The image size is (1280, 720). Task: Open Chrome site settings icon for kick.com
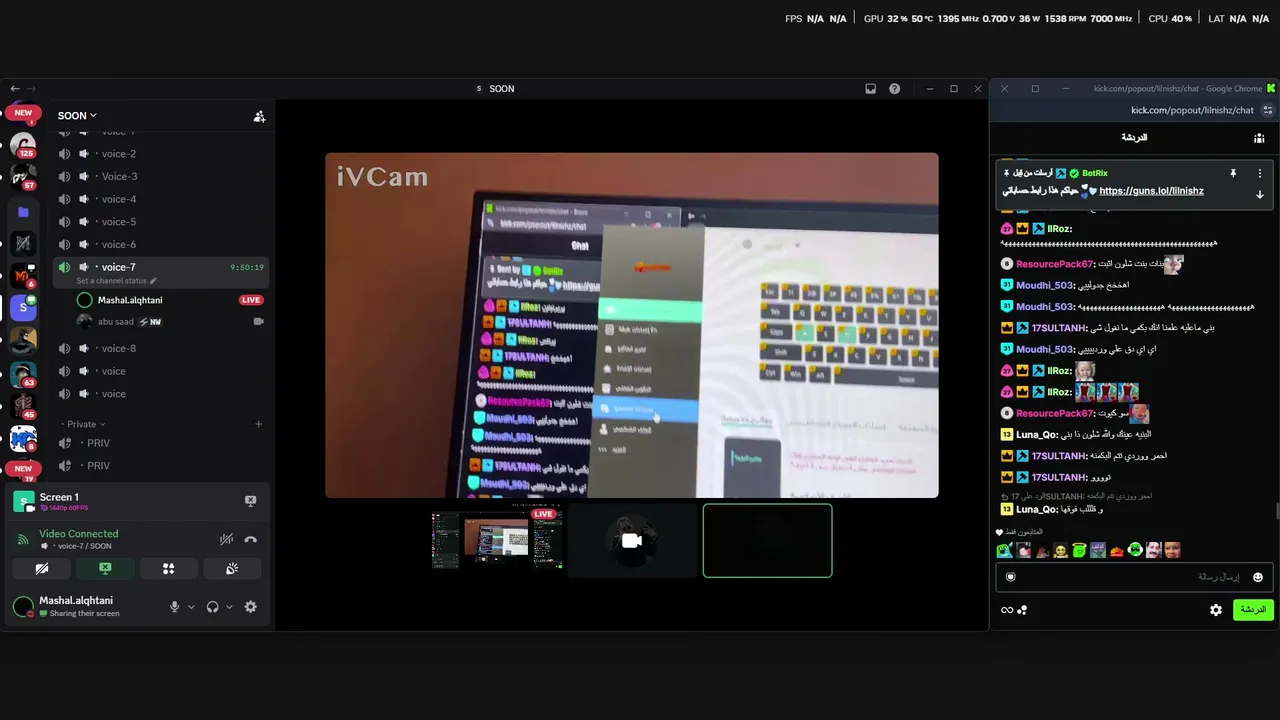click(x=1268, y=110)
